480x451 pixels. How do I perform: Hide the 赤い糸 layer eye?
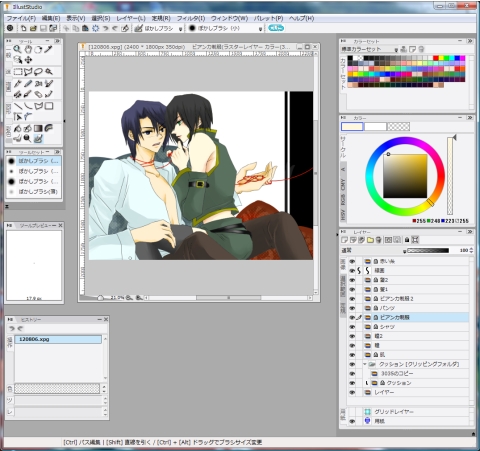click(x=352, y=261)
